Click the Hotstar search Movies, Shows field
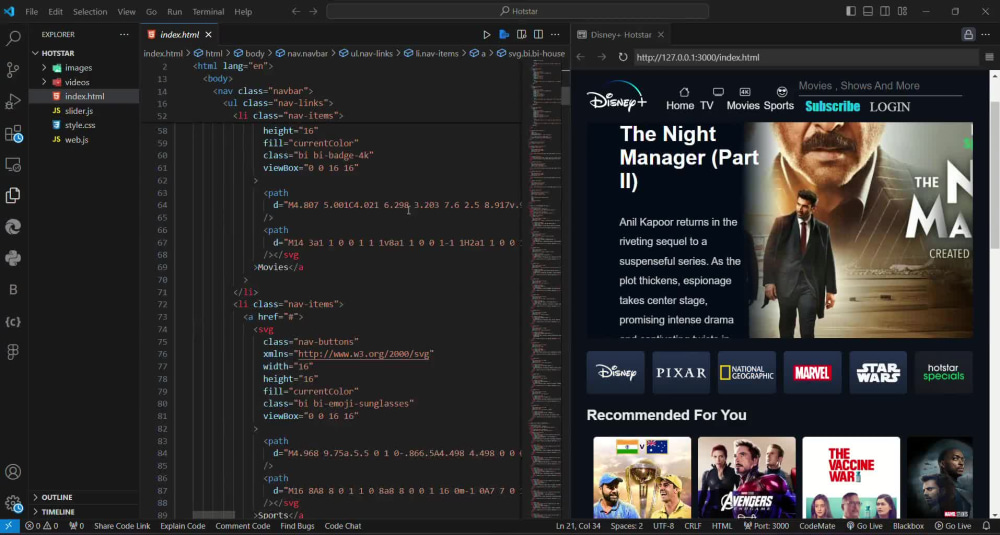Screen dimensions: 1000x535 click(879, 86)
